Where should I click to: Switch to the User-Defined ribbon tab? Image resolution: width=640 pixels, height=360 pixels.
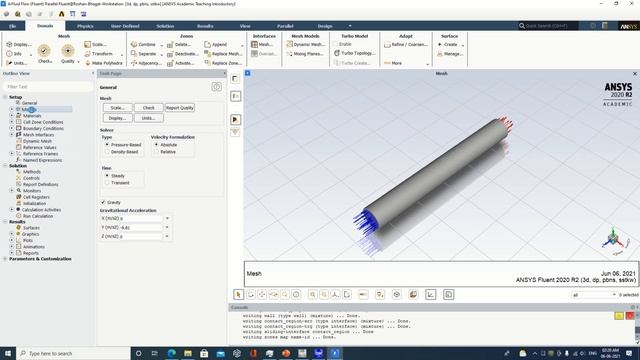[x=125, y=26]
